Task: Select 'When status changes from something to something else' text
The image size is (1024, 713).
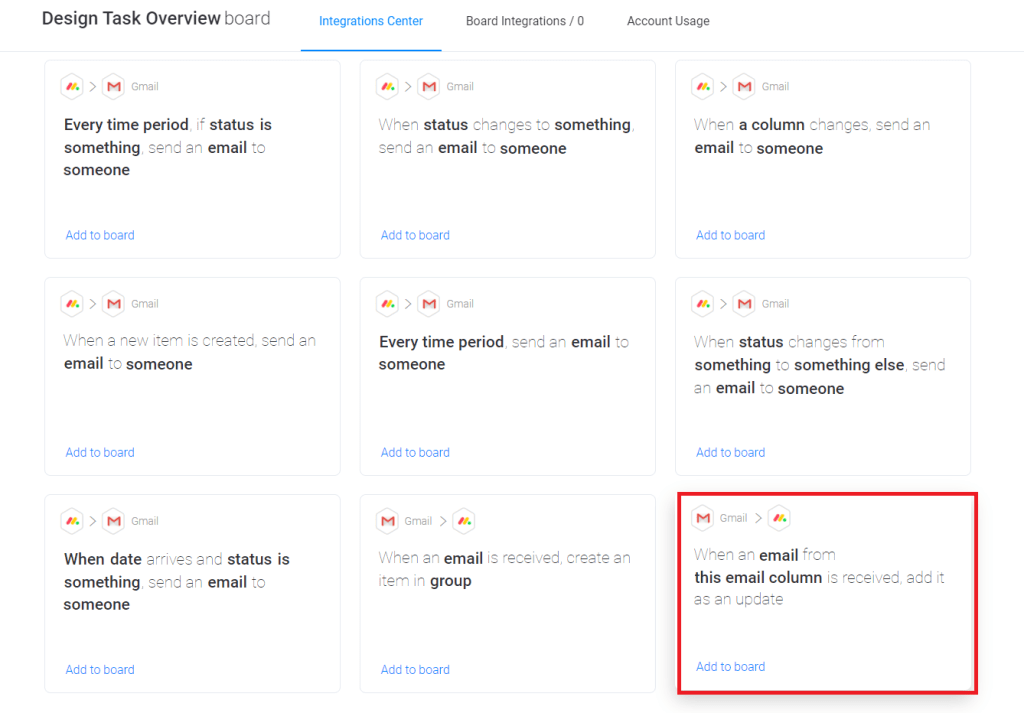Action: [x=819, y=365]
